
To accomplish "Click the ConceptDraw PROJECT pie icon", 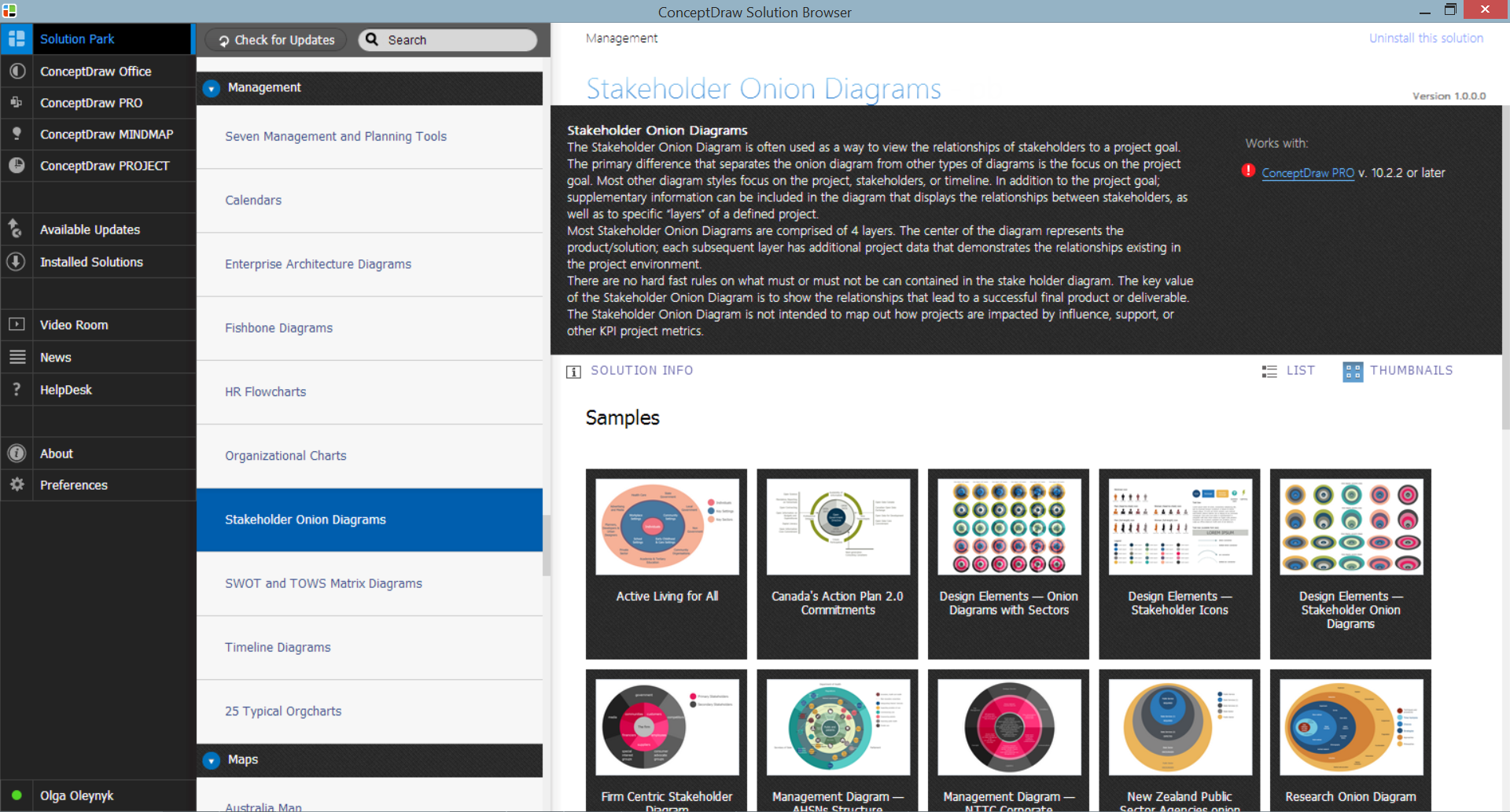I will coord(17,165).
